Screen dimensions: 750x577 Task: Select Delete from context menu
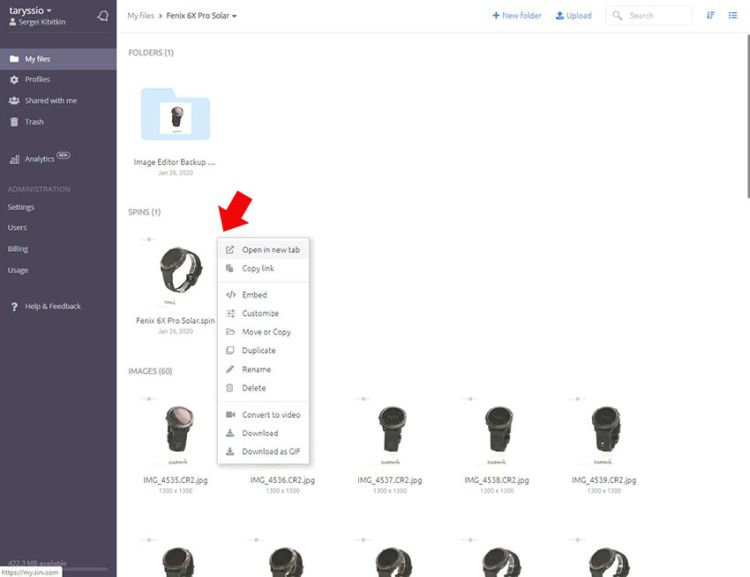point(263,388)
